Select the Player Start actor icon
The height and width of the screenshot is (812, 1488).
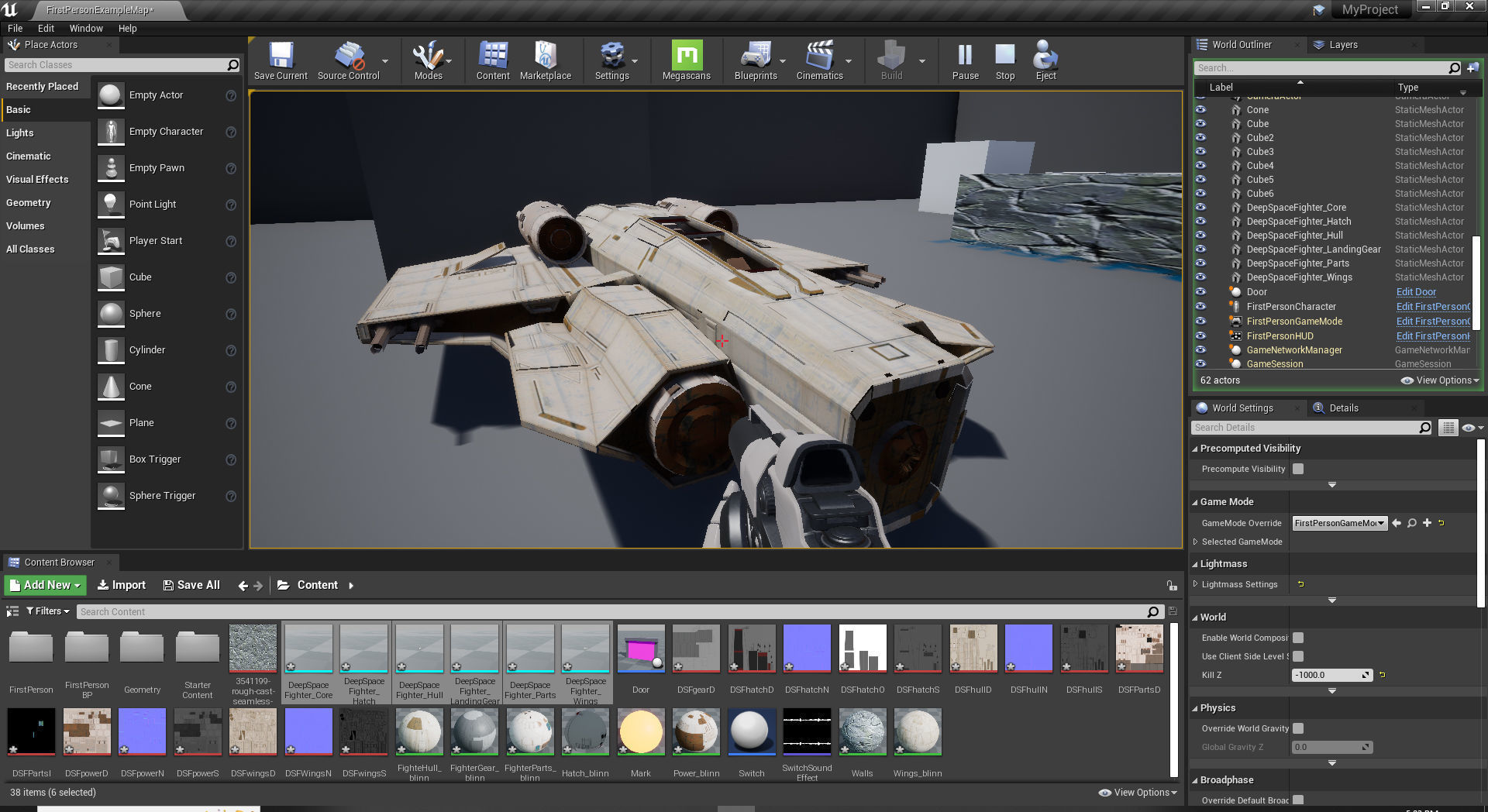click(111, 241)
